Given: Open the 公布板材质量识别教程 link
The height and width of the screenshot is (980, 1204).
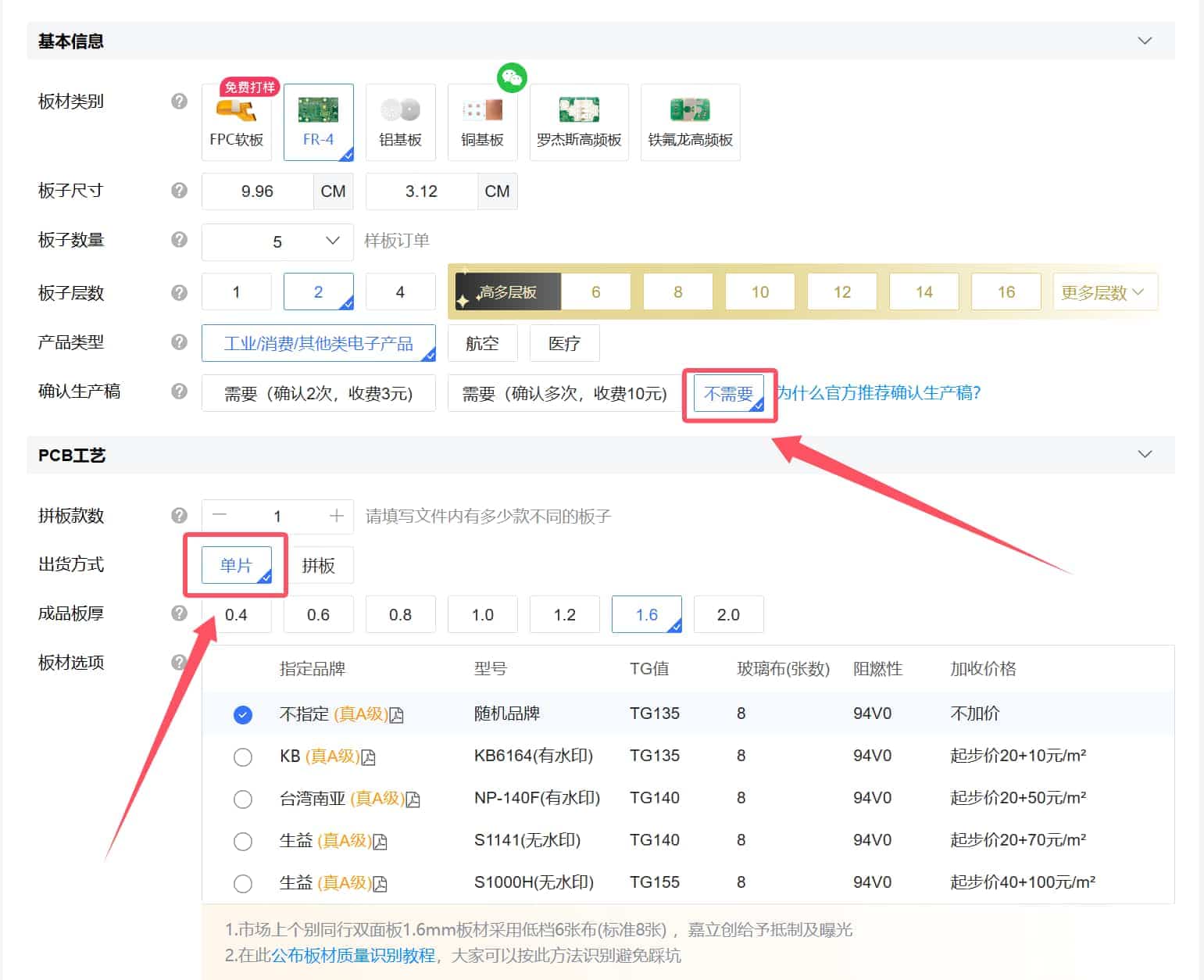Looking at the screenshot, I should pos(352,956).
